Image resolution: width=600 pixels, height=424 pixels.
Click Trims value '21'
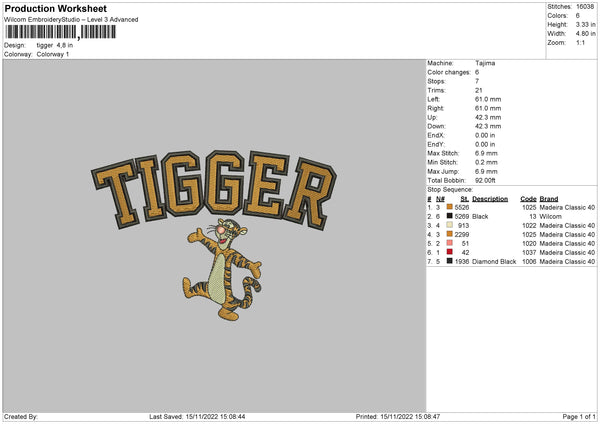[479, 90]
